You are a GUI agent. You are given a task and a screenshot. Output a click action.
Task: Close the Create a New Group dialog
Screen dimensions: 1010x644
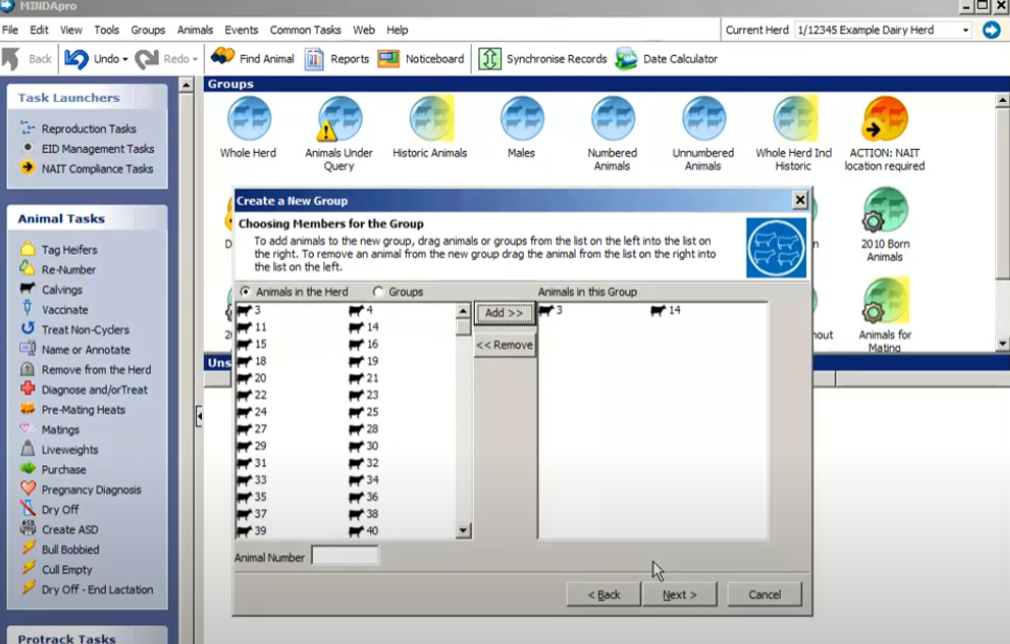799,200
